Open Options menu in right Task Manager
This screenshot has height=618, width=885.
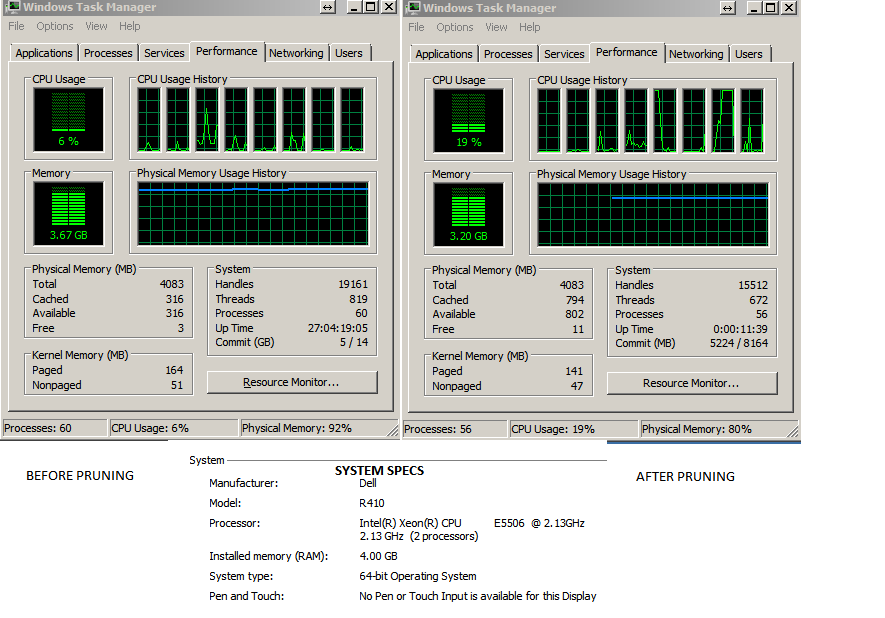click(455, 27)
